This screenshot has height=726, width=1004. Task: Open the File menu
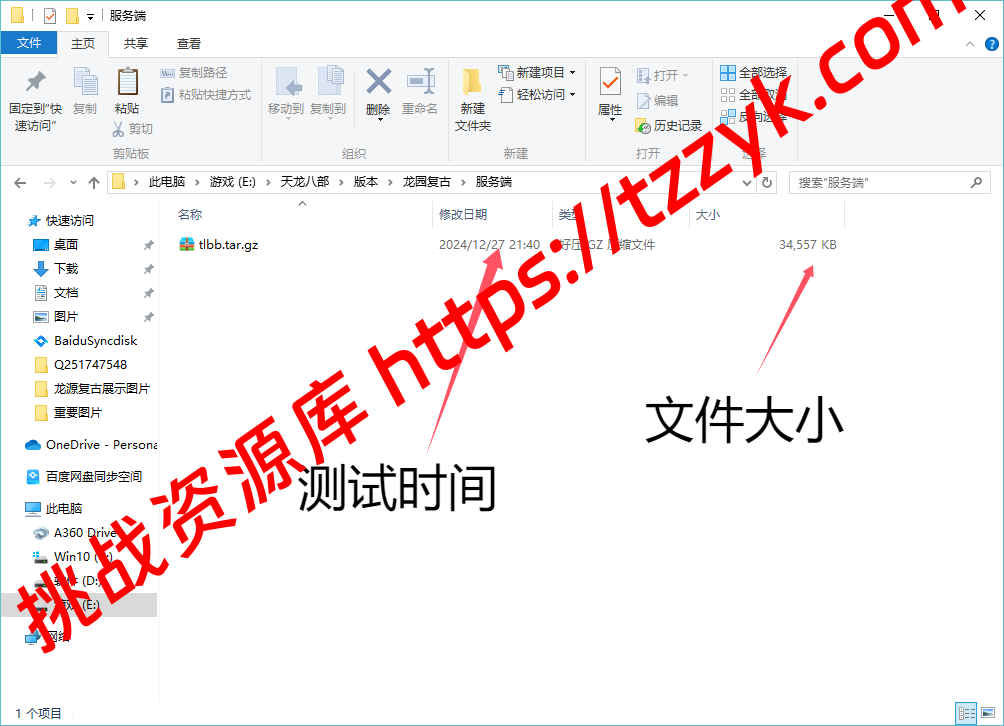(29, 43)
